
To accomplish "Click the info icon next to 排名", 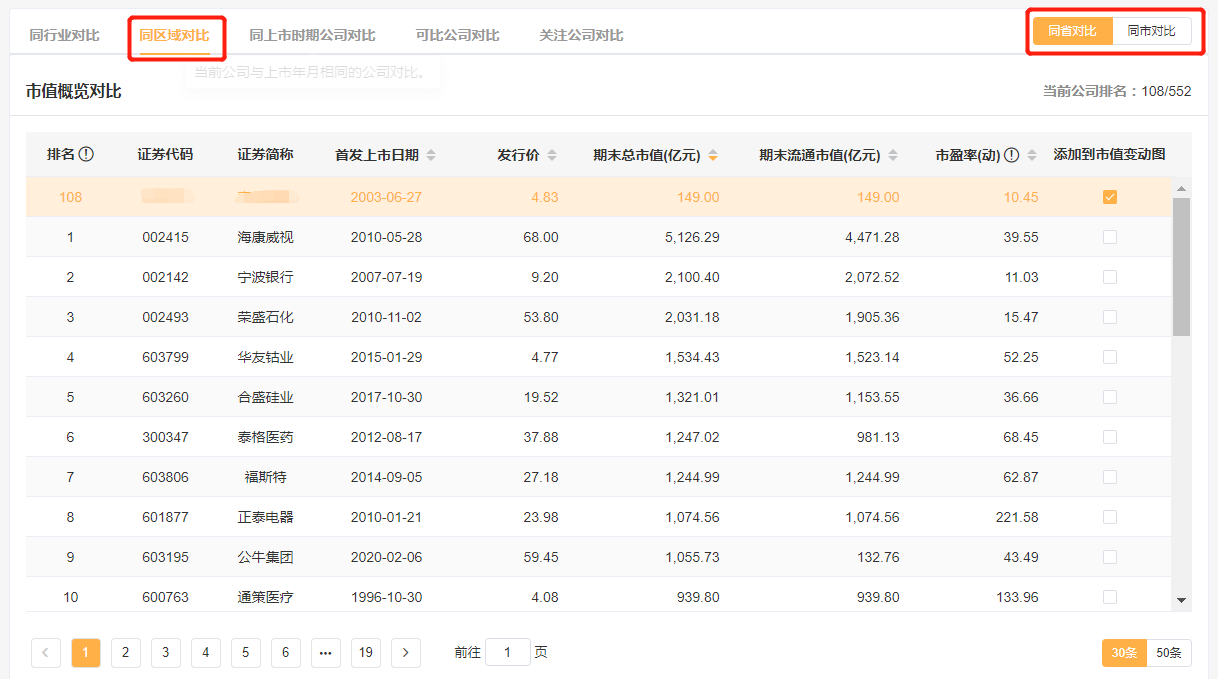I will (86, 155).
